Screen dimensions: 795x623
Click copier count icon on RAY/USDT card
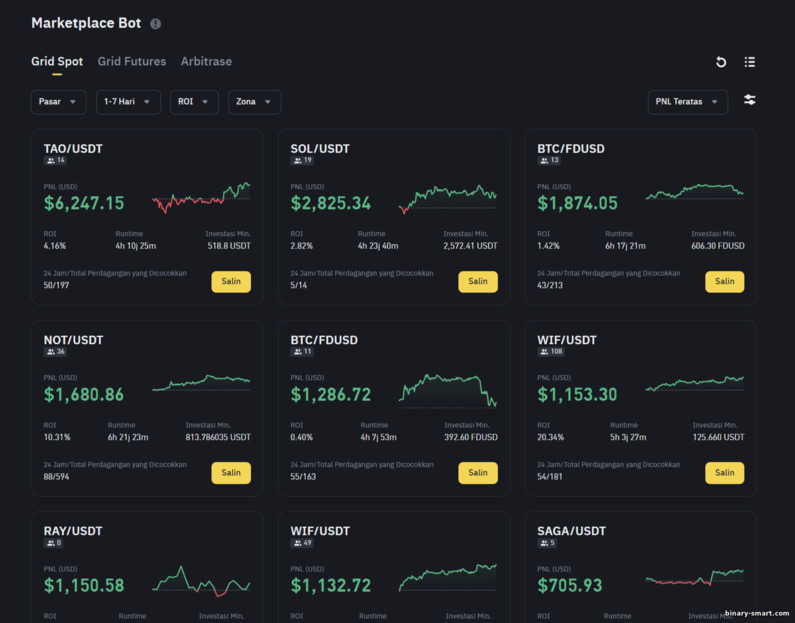(x=51, y=543)
